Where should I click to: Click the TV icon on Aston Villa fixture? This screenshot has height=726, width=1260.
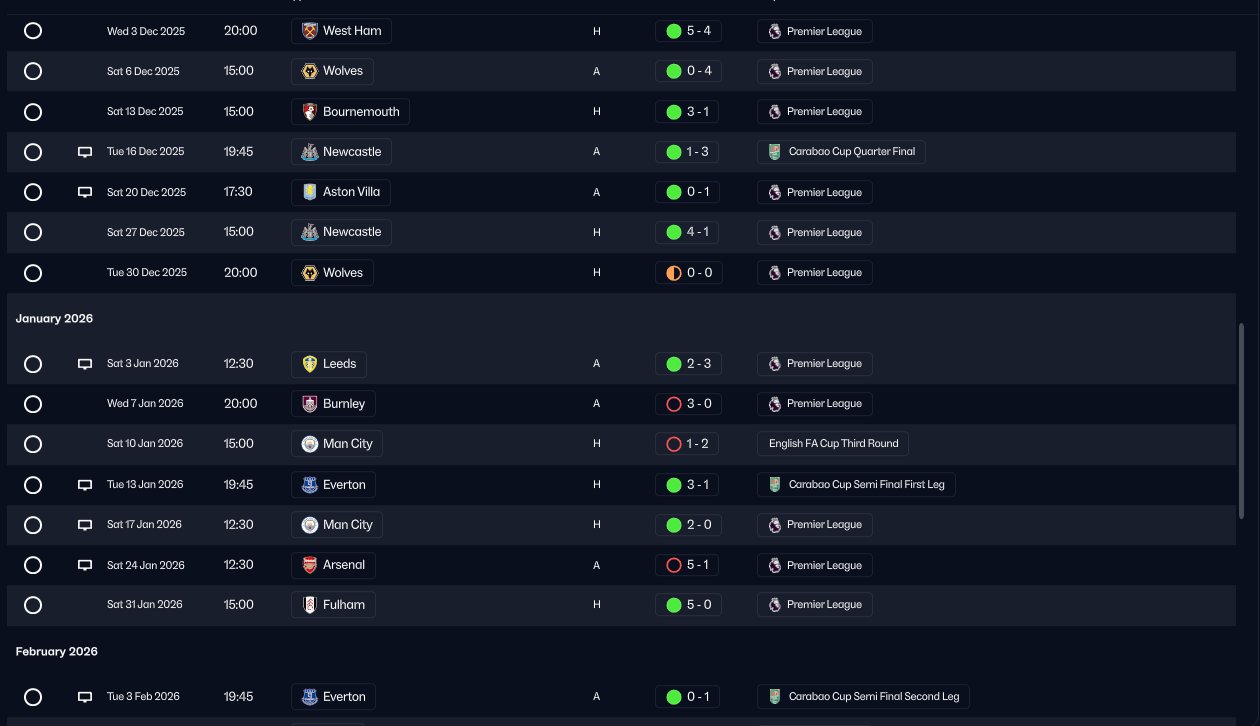click(x=85, y=192)
